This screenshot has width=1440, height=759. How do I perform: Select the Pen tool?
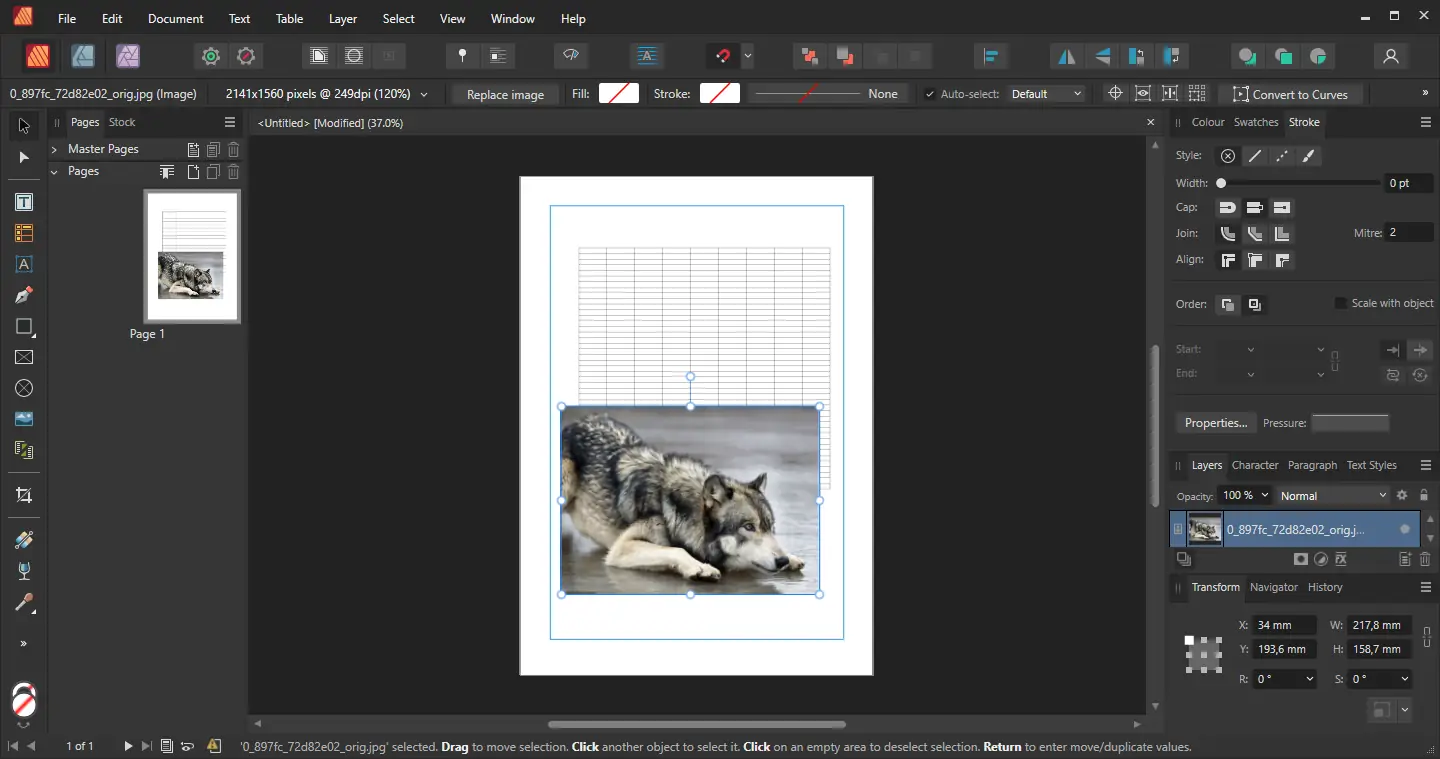(x=24, y=295)
